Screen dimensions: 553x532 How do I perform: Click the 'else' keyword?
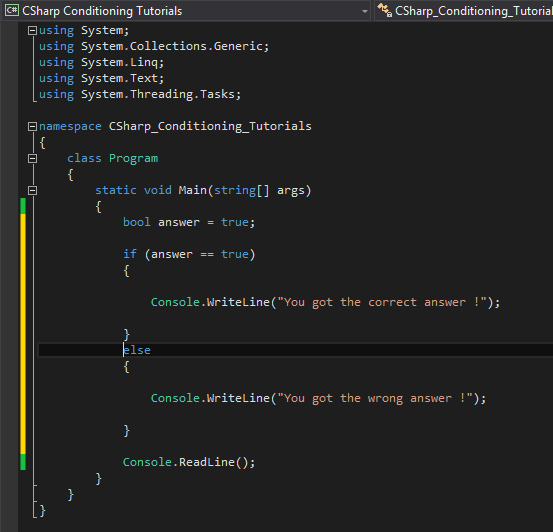(x=137, y=350)
